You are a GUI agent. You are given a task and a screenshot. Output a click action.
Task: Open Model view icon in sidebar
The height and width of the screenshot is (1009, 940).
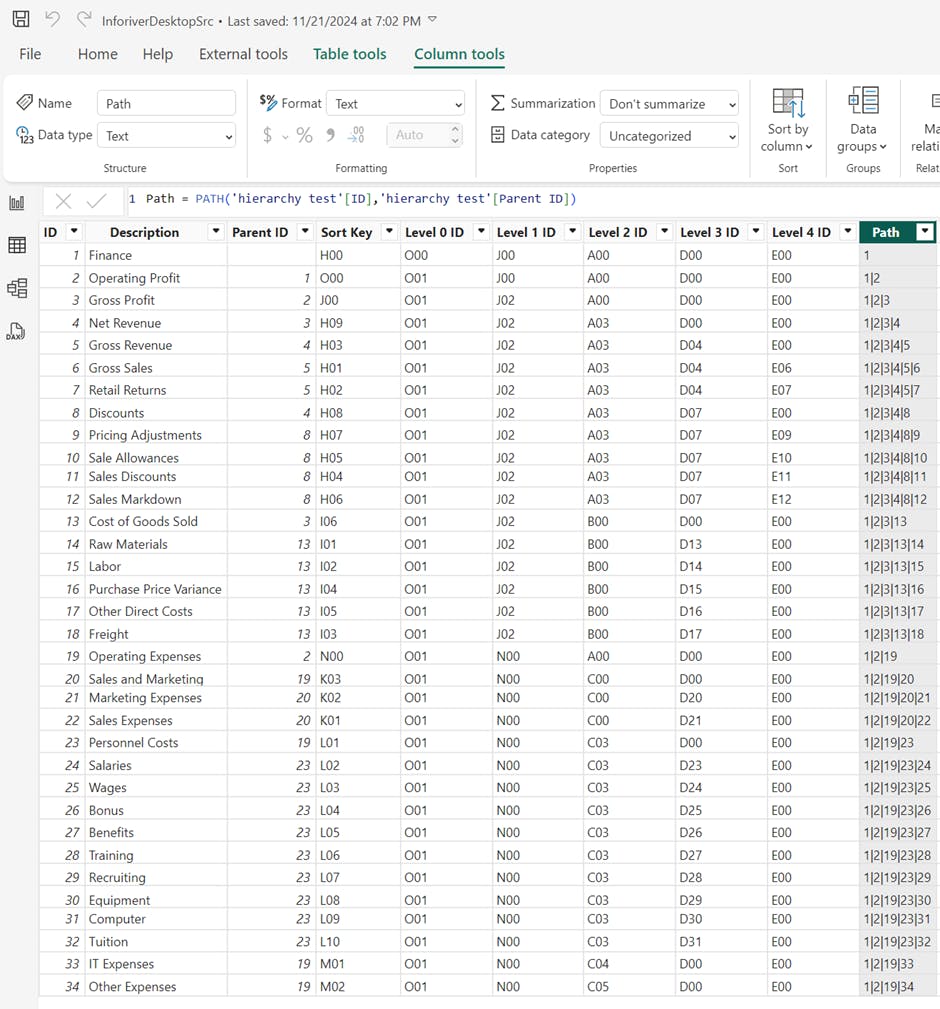pyautogui.click(x=17, y=288)
